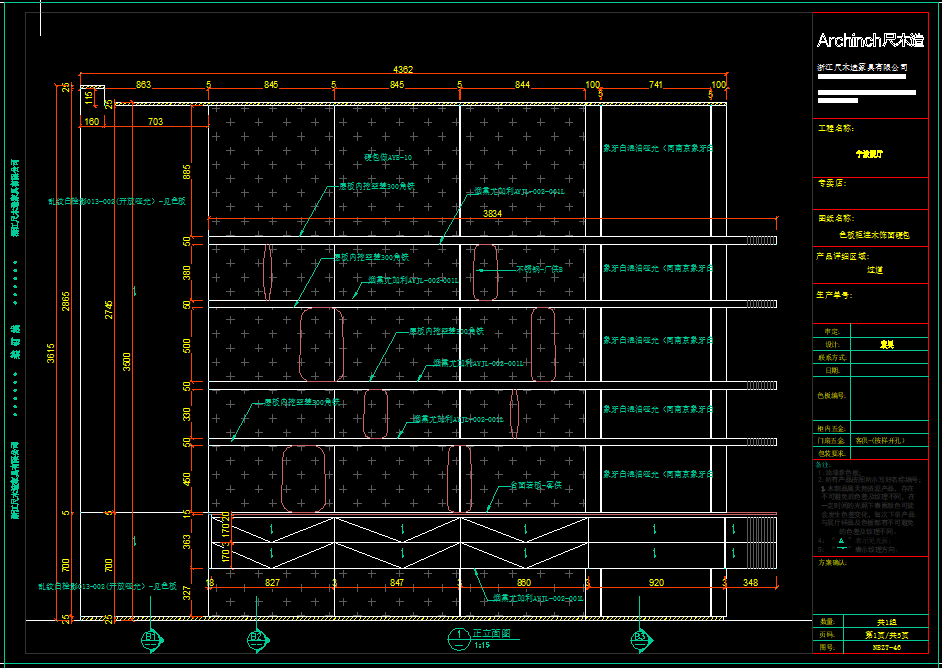Click the B1 section marker circle
942x668 pixels.
click(x=152, y=637)
